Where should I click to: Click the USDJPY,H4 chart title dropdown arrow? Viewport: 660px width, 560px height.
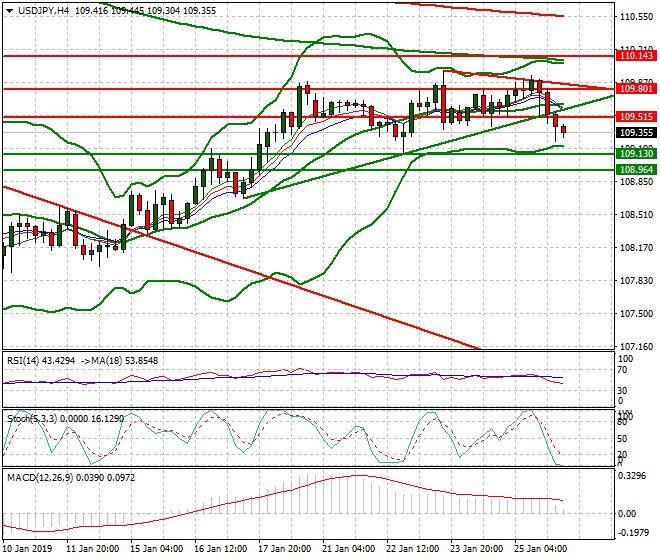(x=9, y=11)
